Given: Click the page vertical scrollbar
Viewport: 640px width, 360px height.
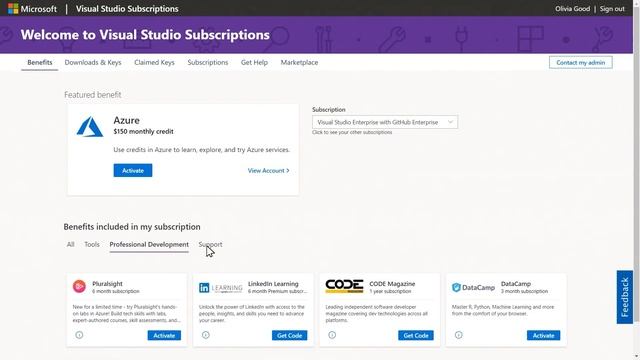Looking at the screenshot, I should pos(636,163).
